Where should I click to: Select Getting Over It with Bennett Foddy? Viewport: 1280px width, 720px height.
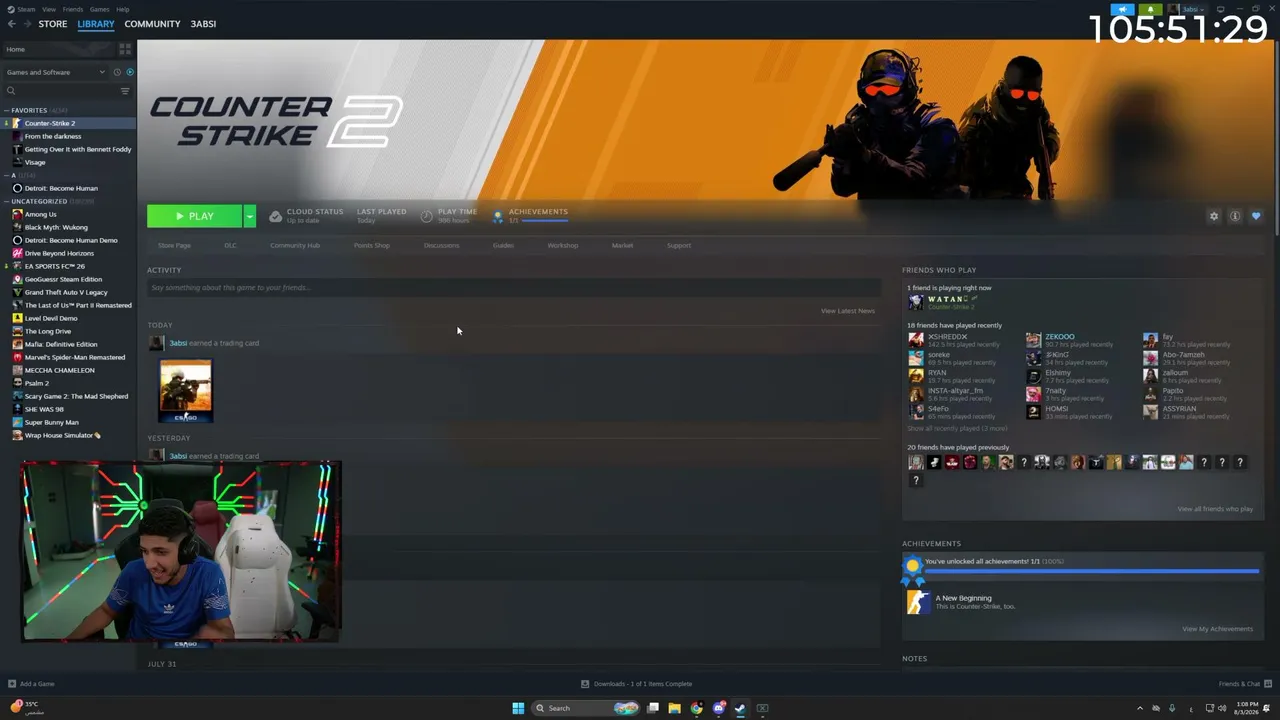pyautogui.click(x=78, y=149)
